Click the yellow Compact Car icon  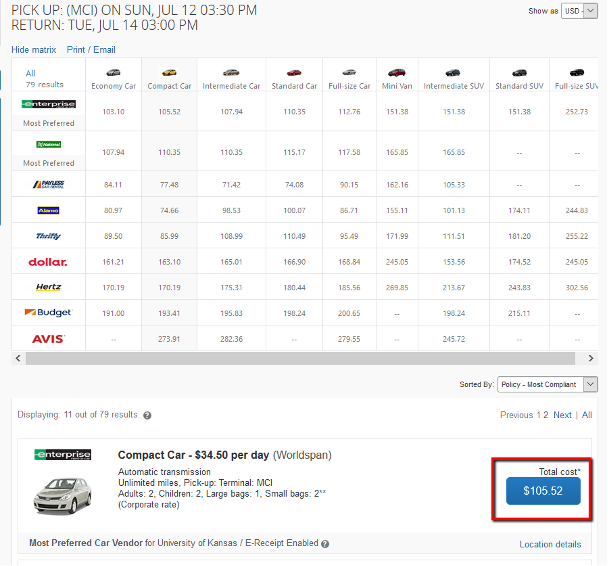coord(169,72)
